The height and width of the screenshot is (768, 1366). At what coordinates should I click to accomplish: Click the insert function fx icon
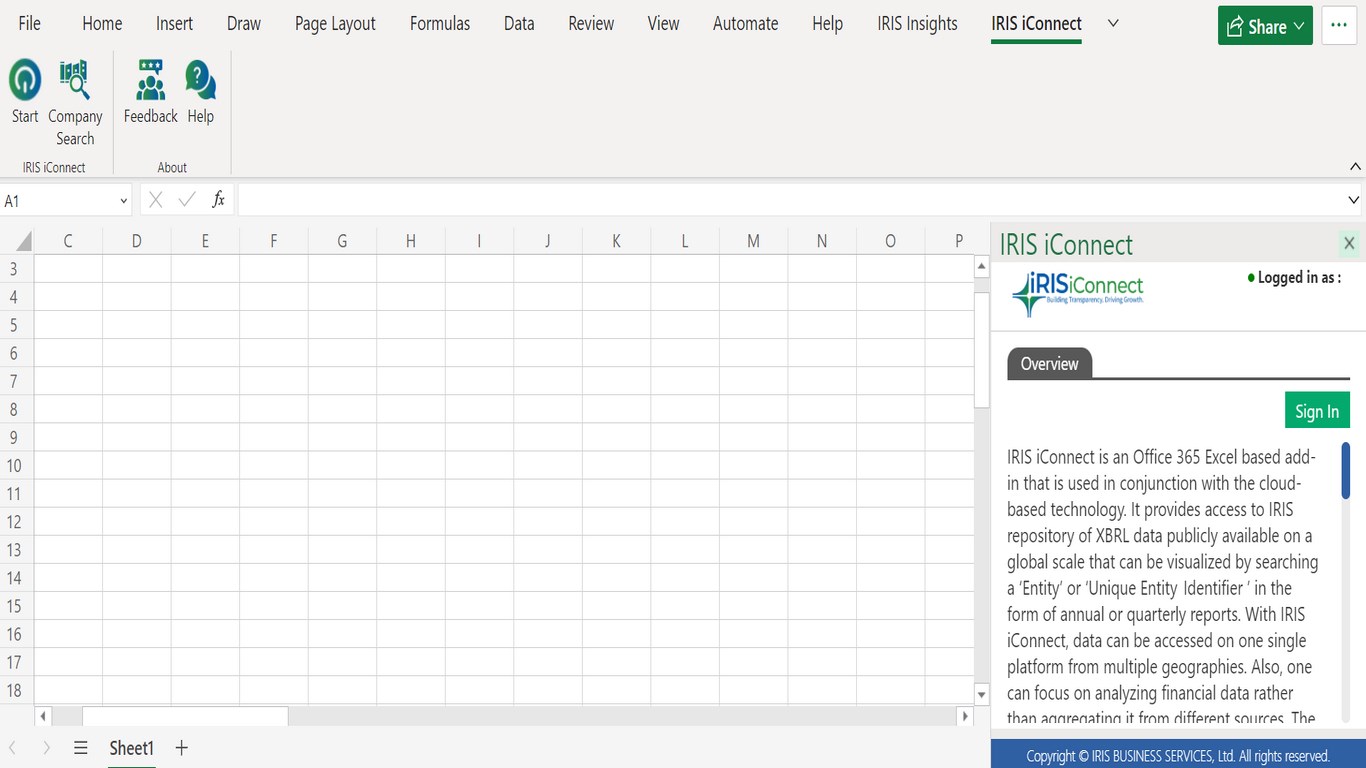click(x=218, y=200)
